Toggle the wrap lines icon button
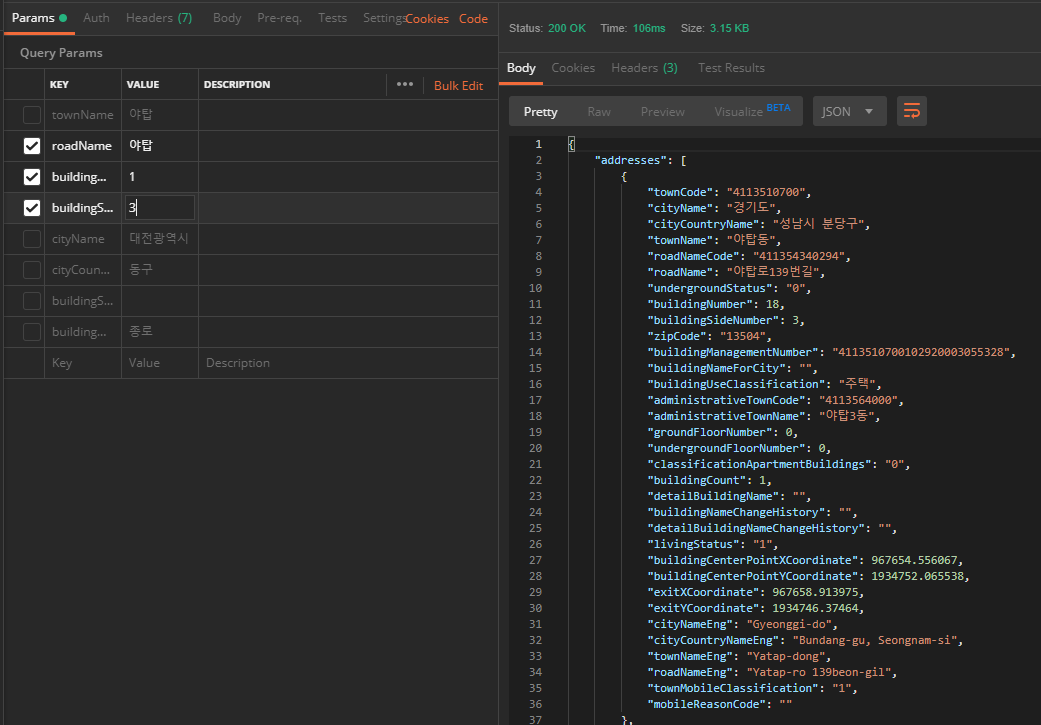1041x725 pixels. 912,111
